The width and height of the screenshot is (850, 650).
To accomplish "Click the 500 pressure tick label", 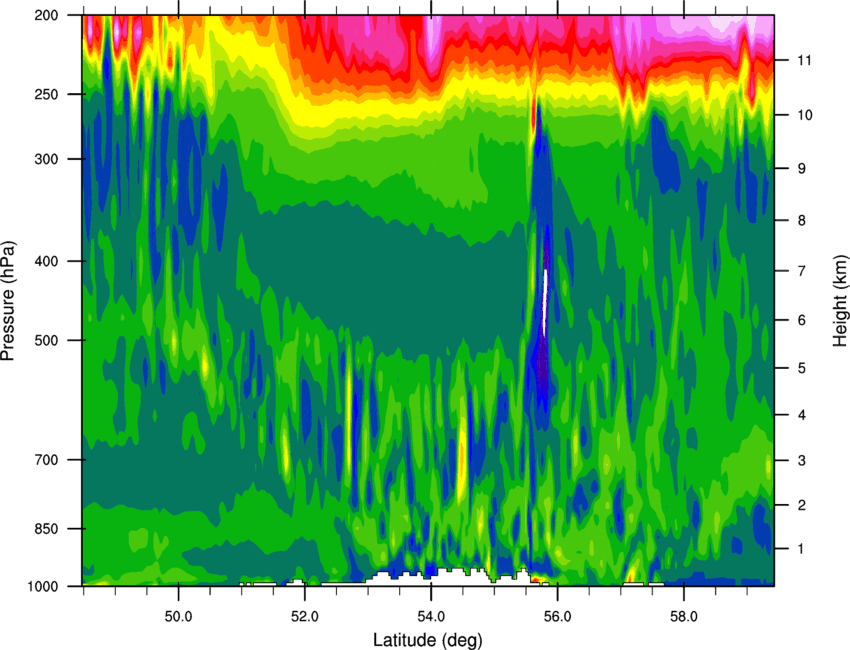I will click(47, 340).
